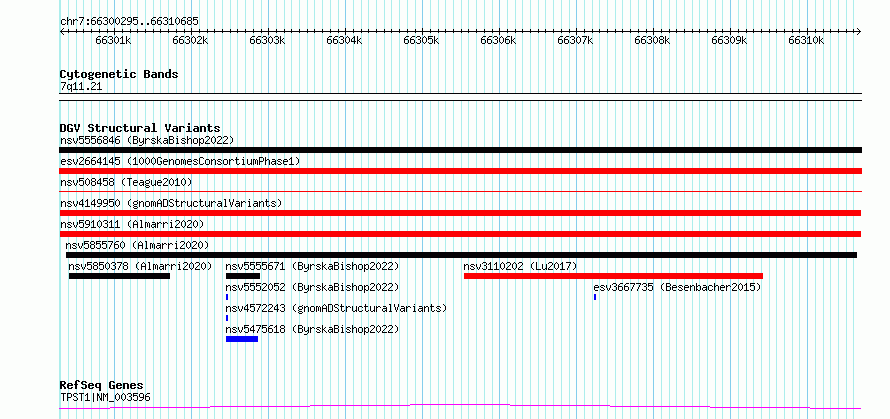Click the nsv508458 (Teague2010) label

126,182
